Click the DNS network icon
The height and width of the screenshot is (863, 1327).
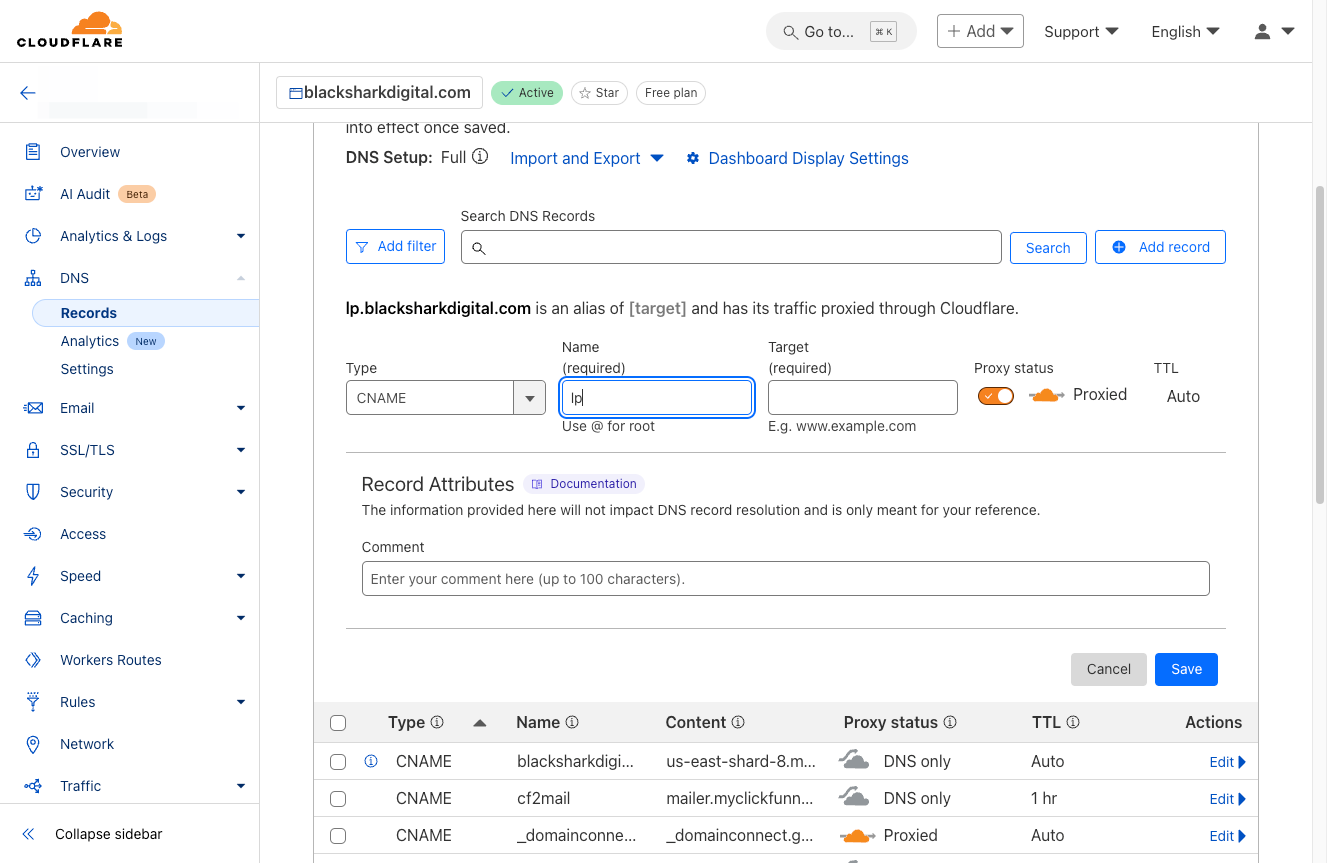tap(33, 278)
